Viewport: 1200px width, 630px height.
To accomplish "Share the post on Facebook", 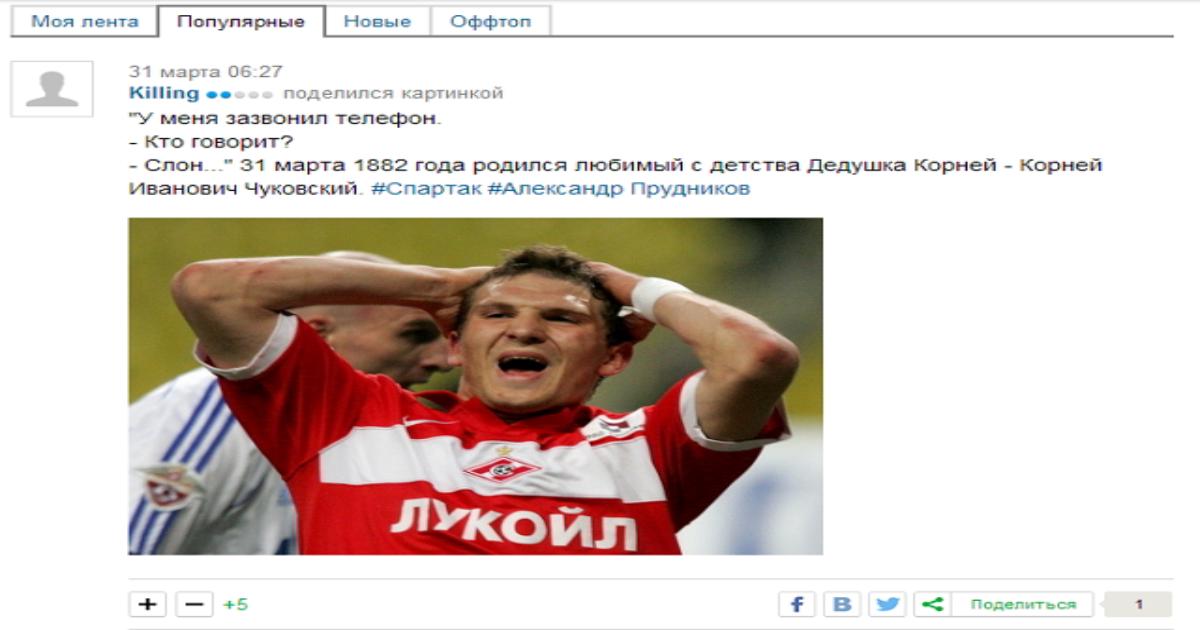I will [797, 604].
